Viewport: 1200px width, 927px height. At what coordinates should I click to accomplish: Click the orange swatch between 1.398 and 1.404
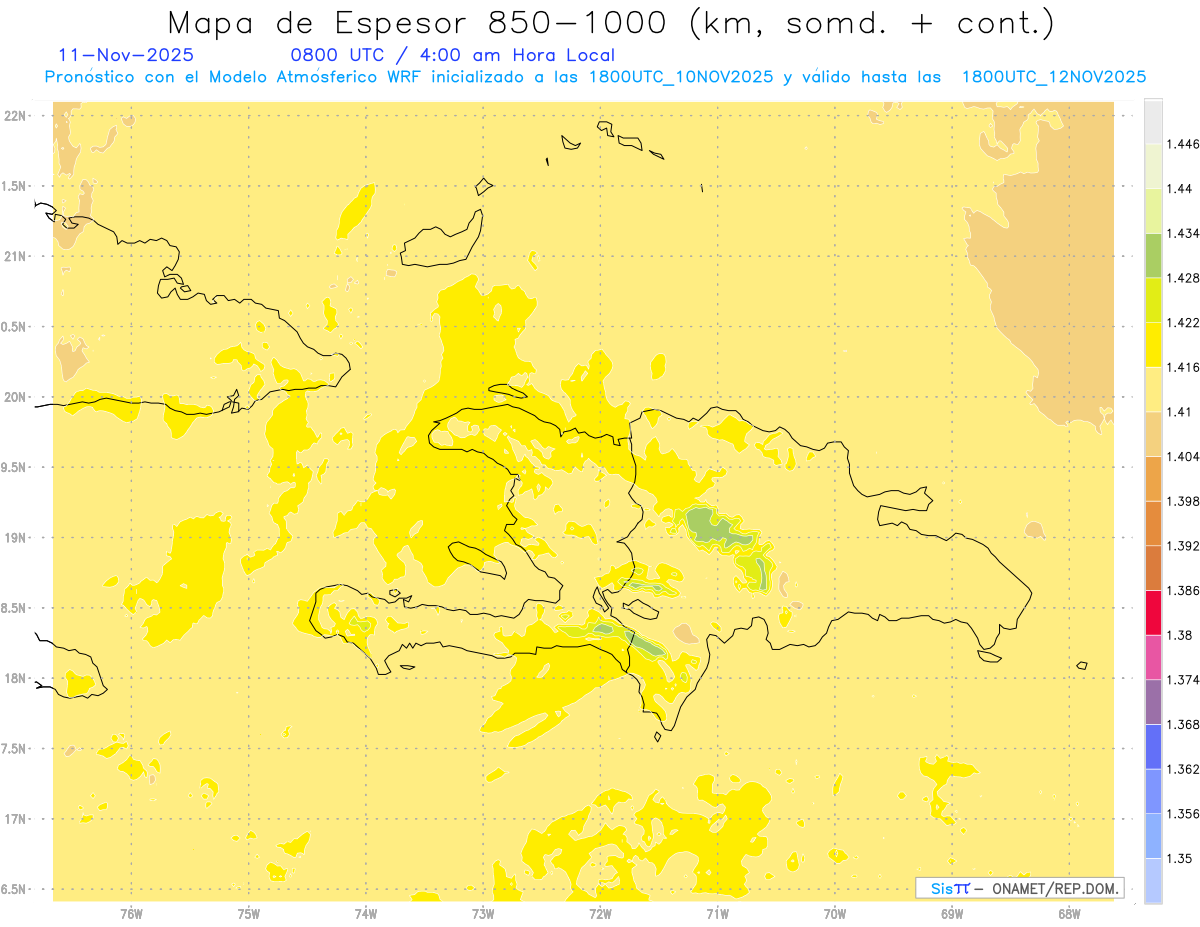(x=1153, y=478)
